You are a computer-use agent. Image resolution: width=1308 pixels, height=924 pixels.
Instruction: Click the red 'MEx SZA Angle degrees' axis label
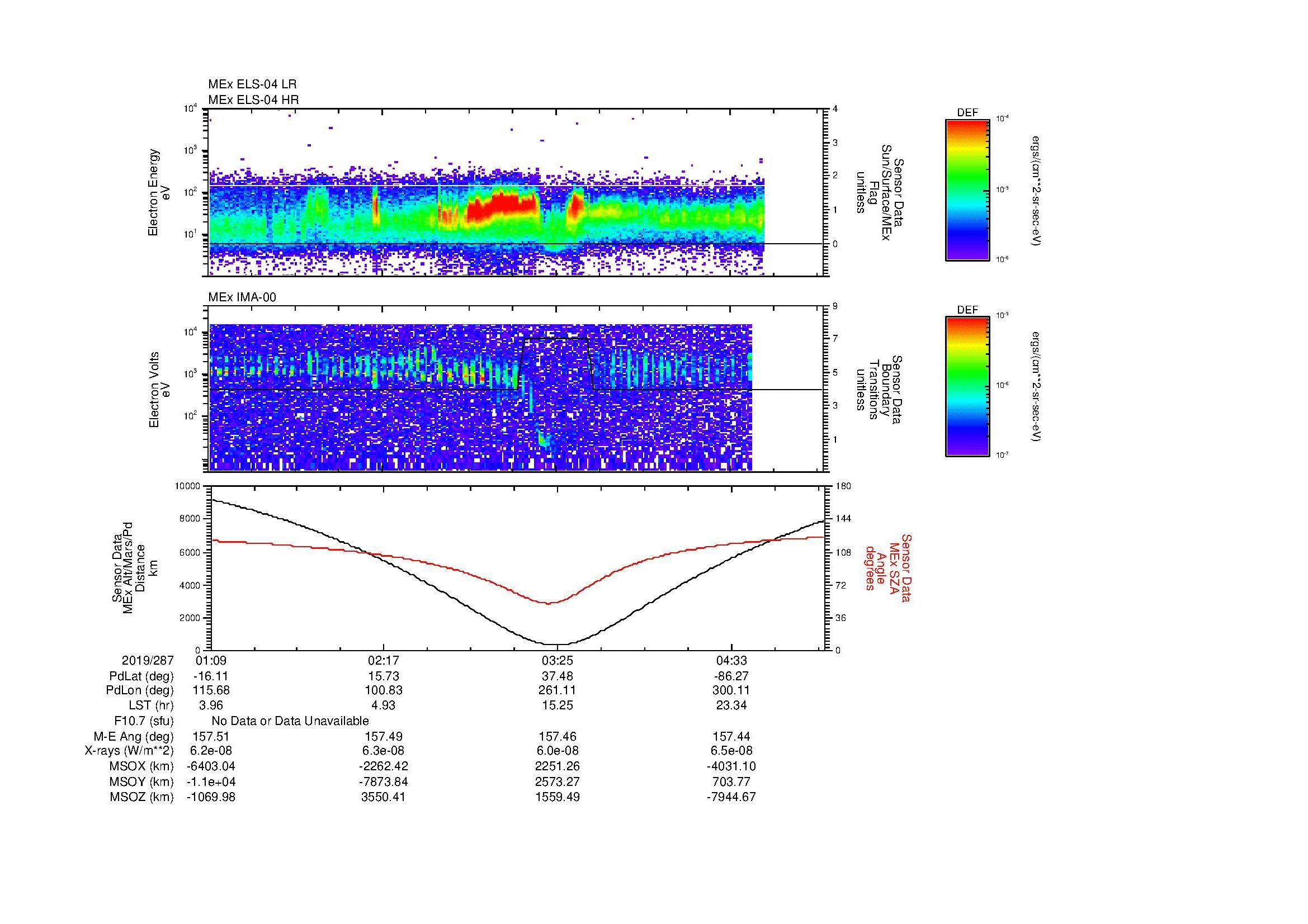[888, 567]
